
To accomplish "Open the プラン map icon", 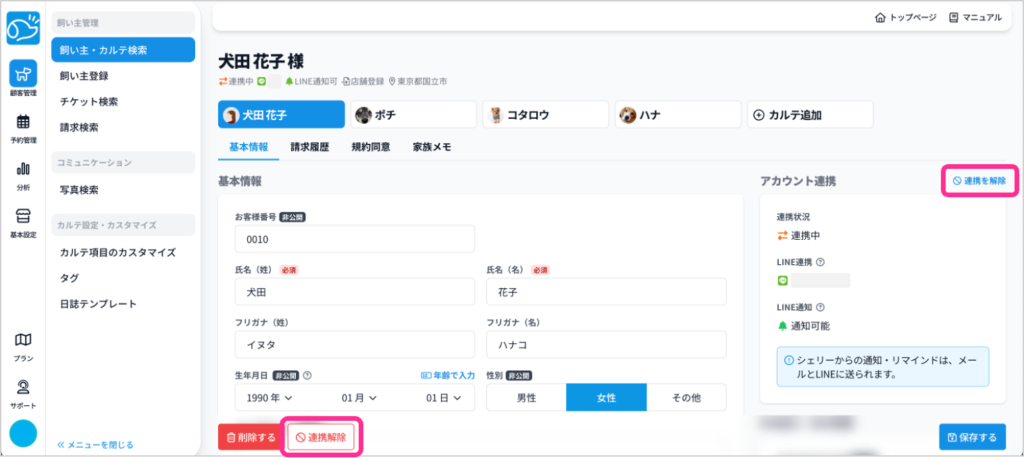I will (x=23, y=343).
